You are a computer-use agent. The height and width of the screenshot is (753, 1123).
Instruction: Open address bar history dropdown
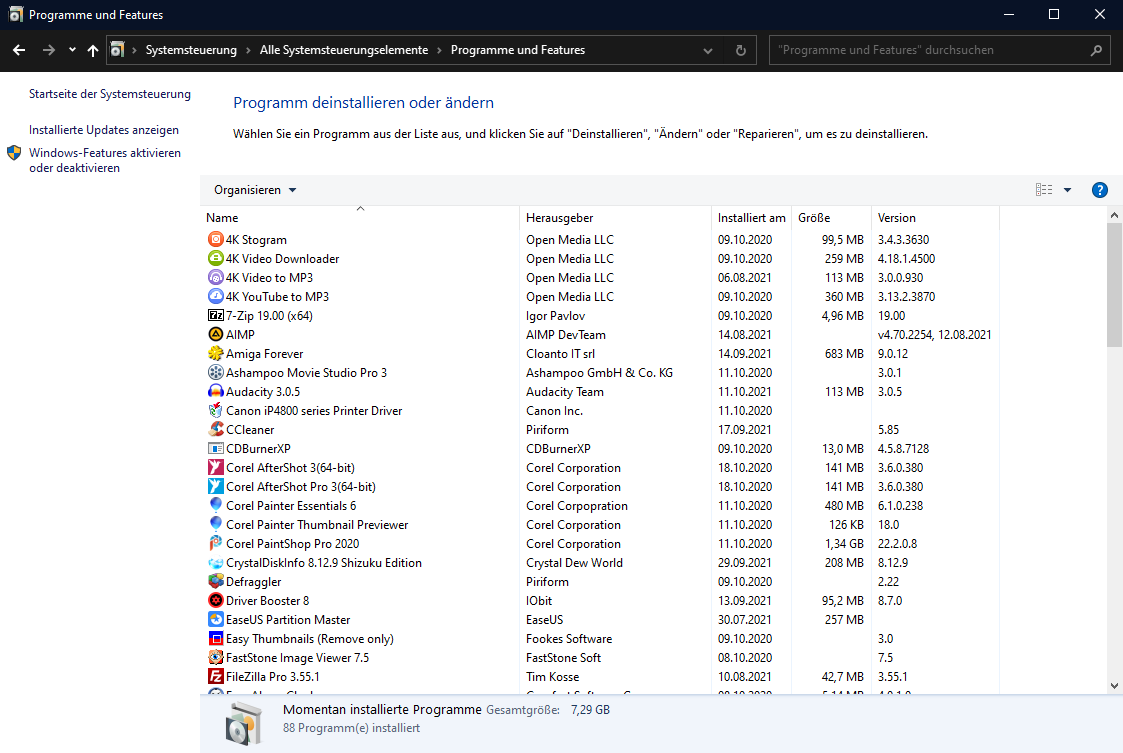pyautogui.click(x=708, y=50)
